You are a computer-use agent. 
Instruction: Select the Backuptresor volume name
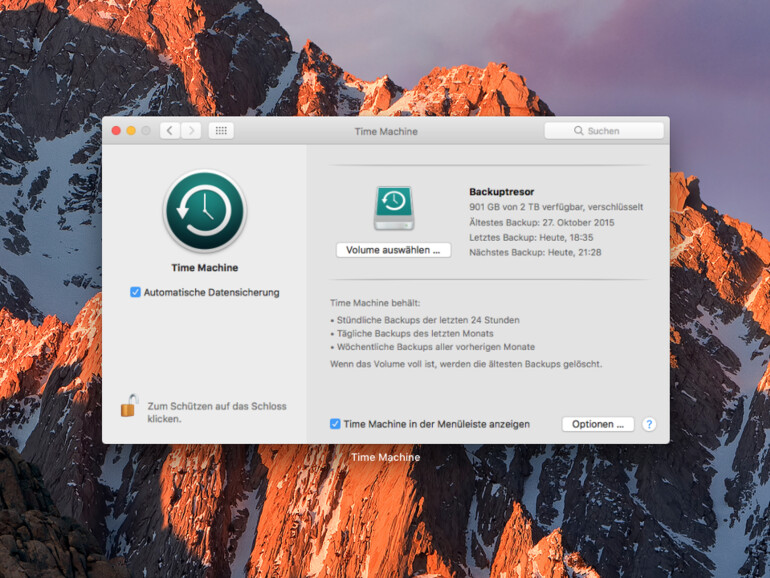click(x=501, y=192)
